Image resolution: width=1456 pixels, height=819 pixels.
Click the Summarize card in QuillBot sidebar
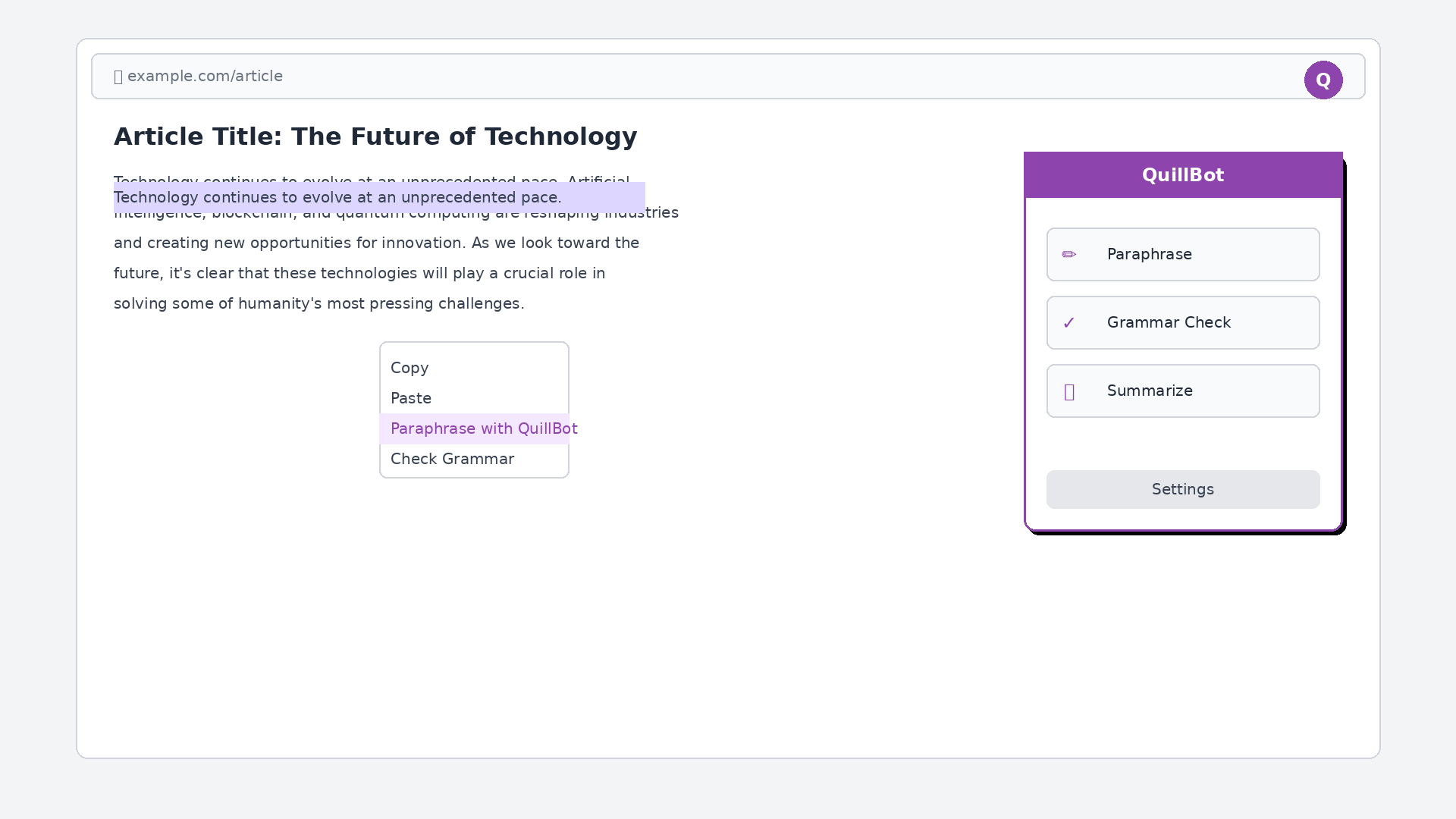[x=1182, y=391]
